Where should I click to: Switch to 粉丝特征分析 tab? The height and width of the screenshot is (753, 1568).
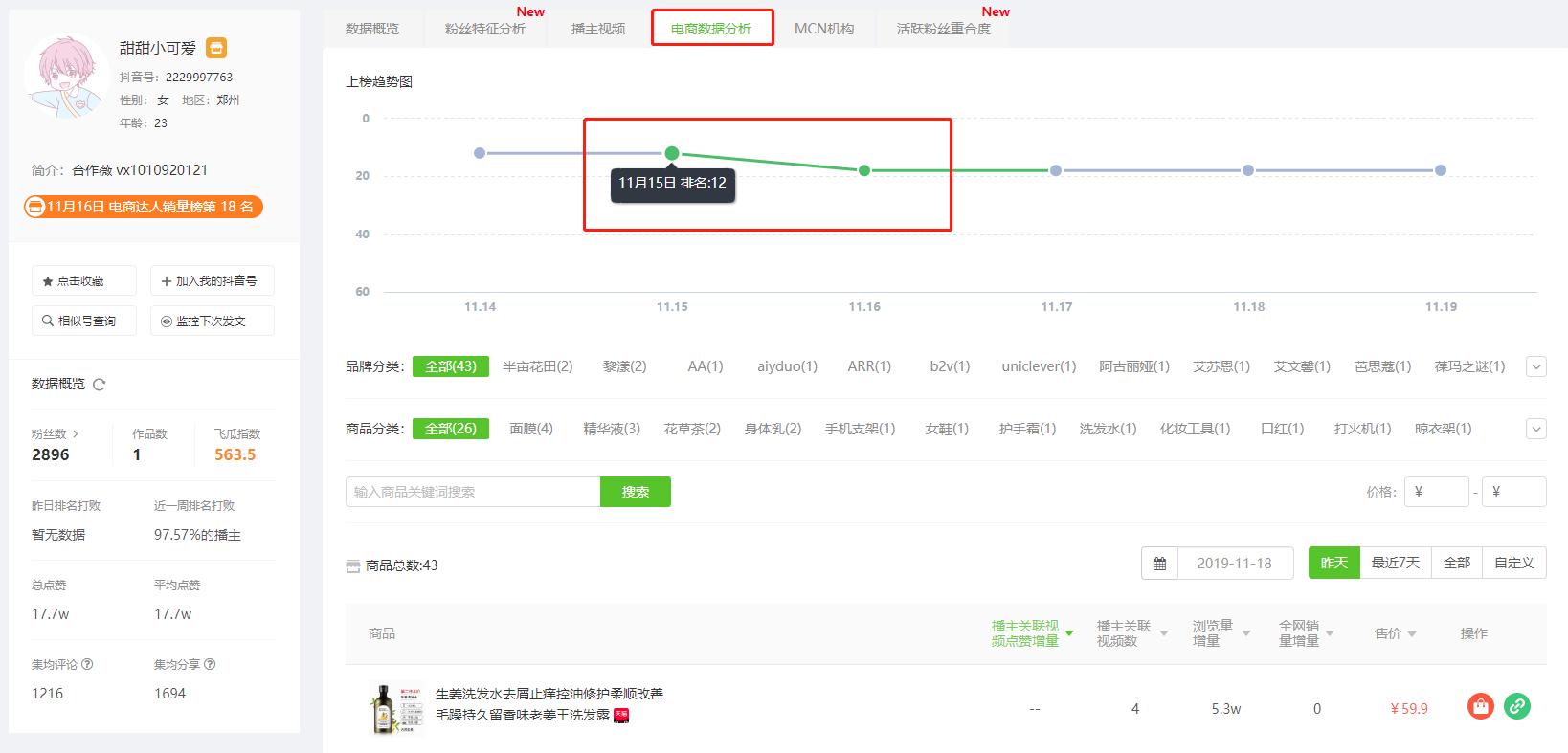485,29
